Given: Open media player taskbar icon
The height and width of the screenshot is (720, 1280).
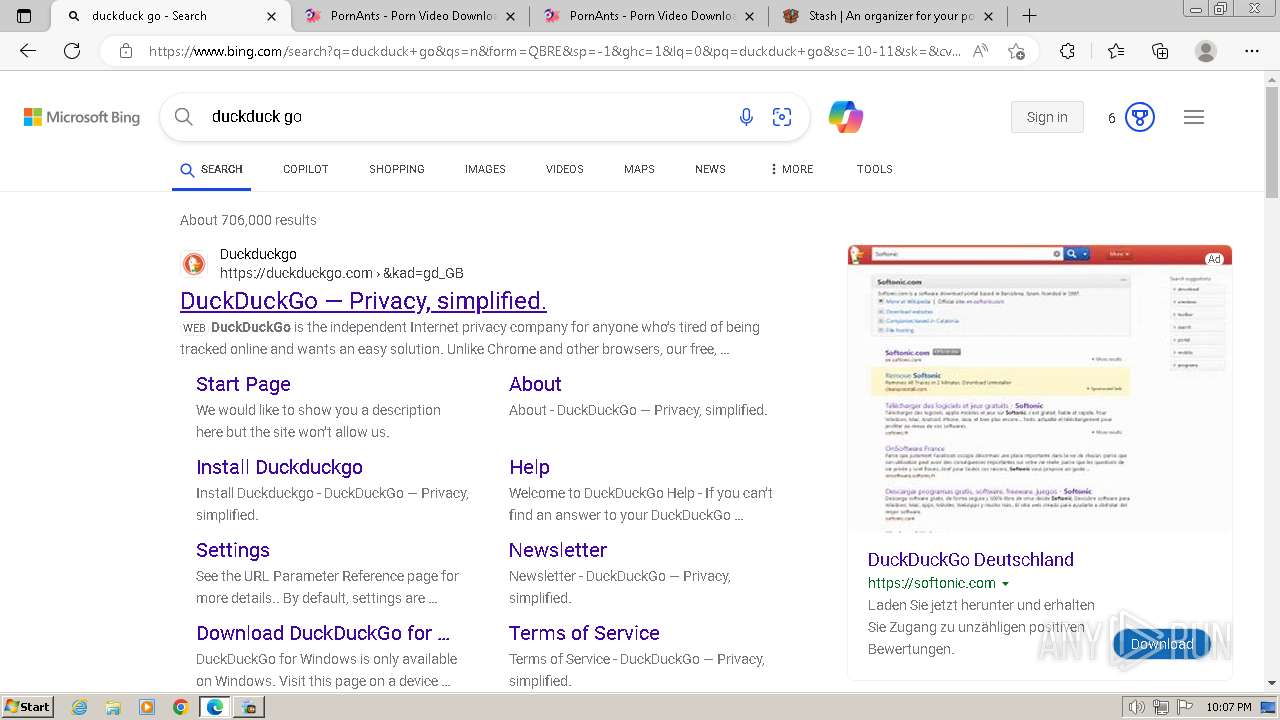Looking at the screenshot, I should tap(147, 707).
